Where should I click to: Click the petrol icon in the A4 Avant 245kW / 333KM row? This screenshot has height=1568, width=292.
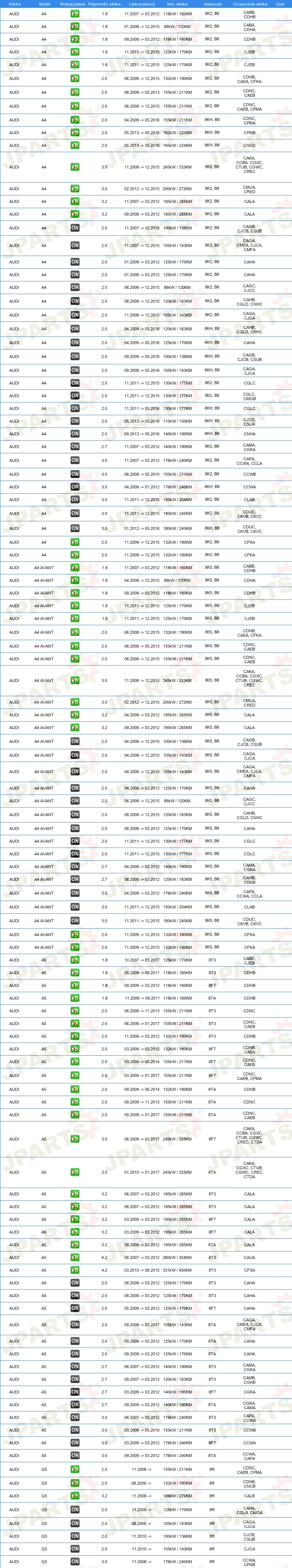[x=75, y=680]
